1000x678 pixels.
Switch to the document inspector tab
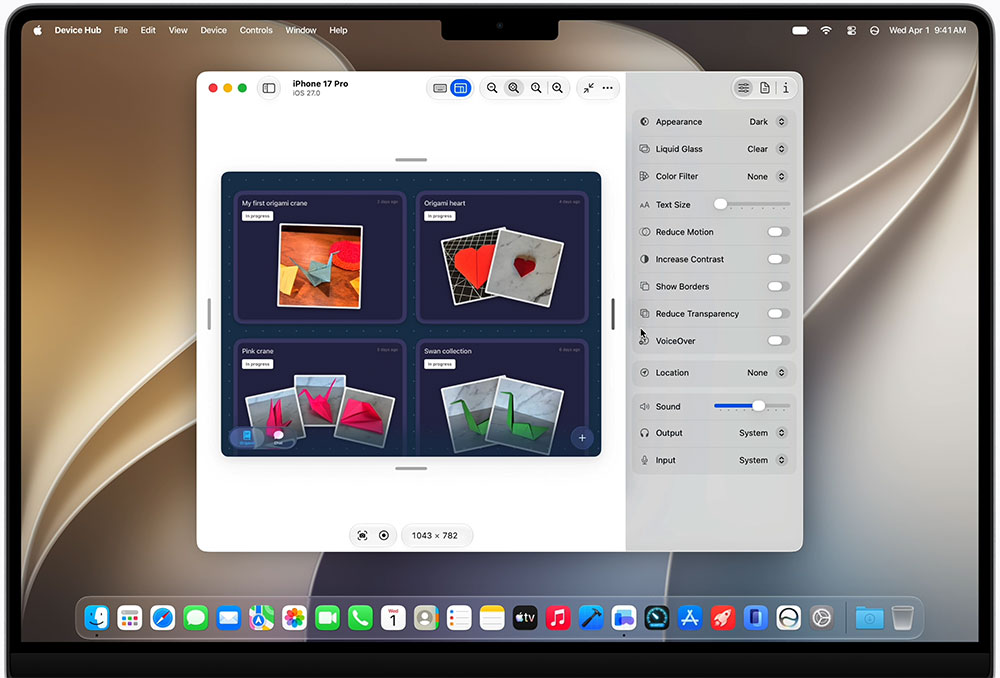click(x=765, y=88)
